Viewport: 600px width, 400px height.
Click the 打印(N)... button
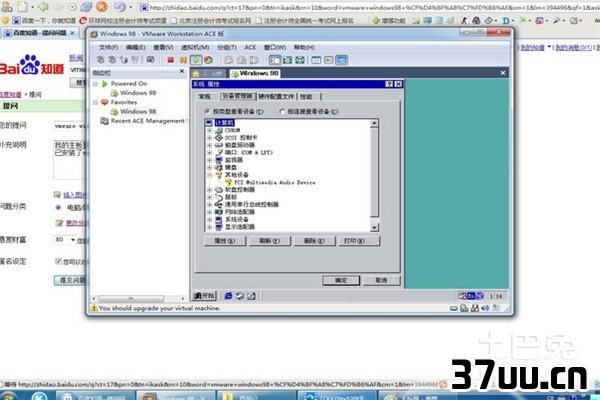click(x=359, y=241)
